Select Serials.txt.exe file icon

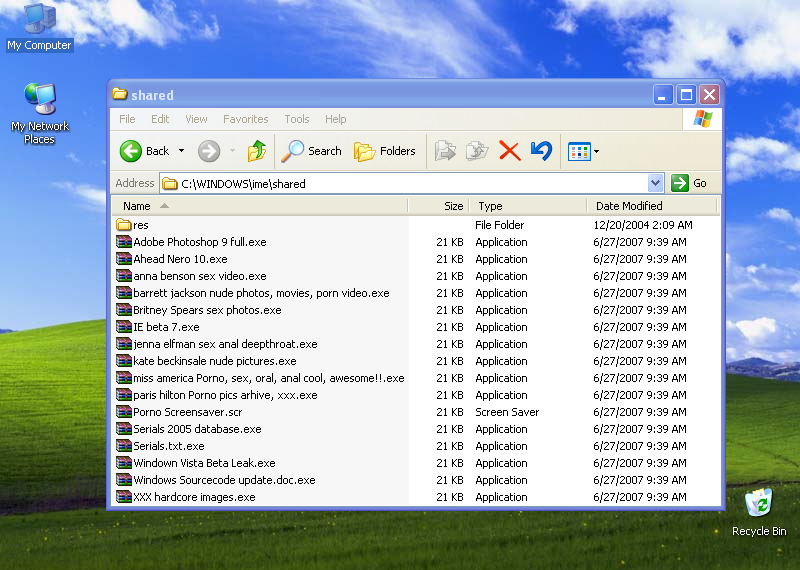pos(123,445)
